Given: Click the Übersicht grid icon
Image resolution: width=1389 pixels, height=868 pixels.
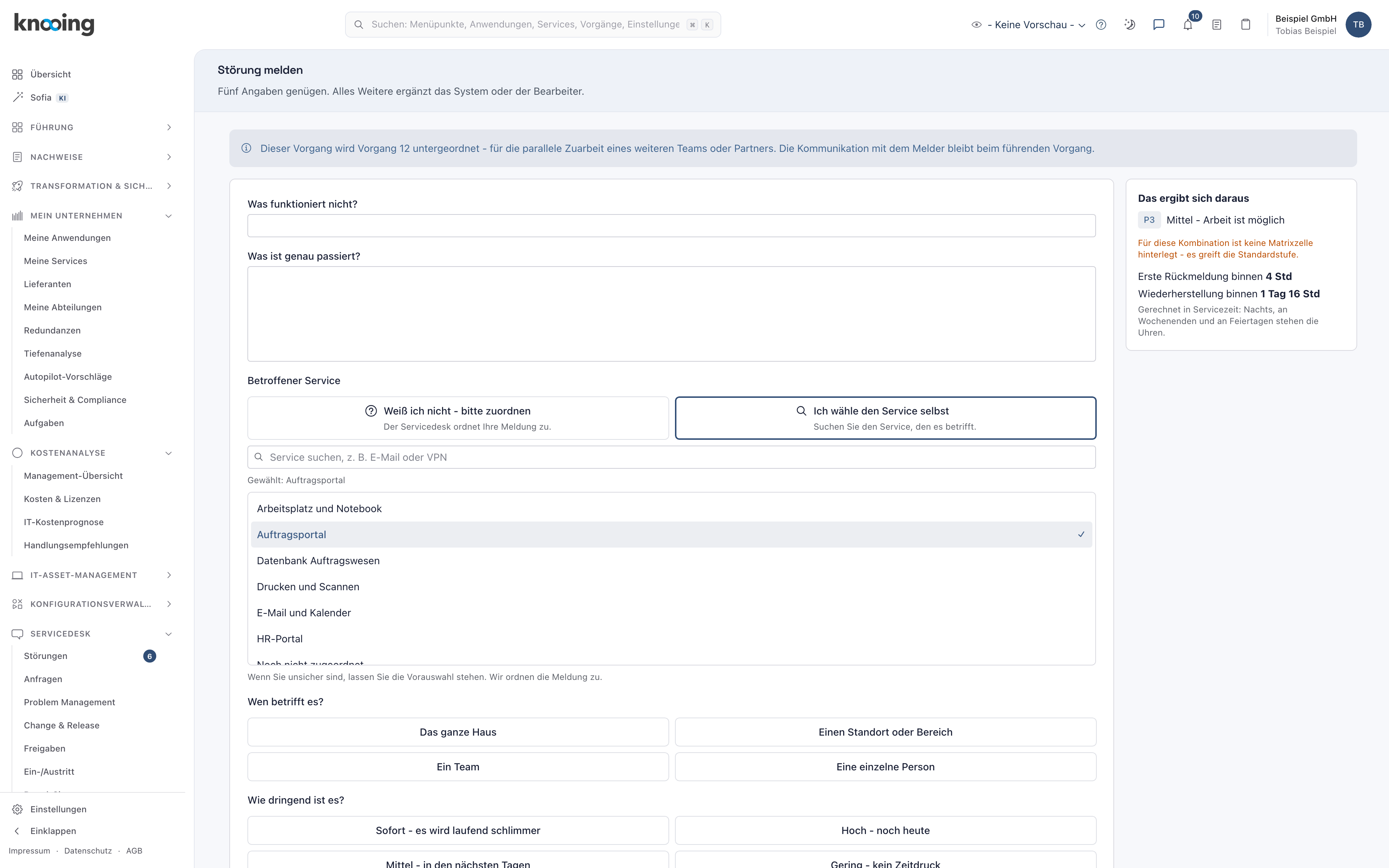Looking at the screenshot, I should 17,75.
